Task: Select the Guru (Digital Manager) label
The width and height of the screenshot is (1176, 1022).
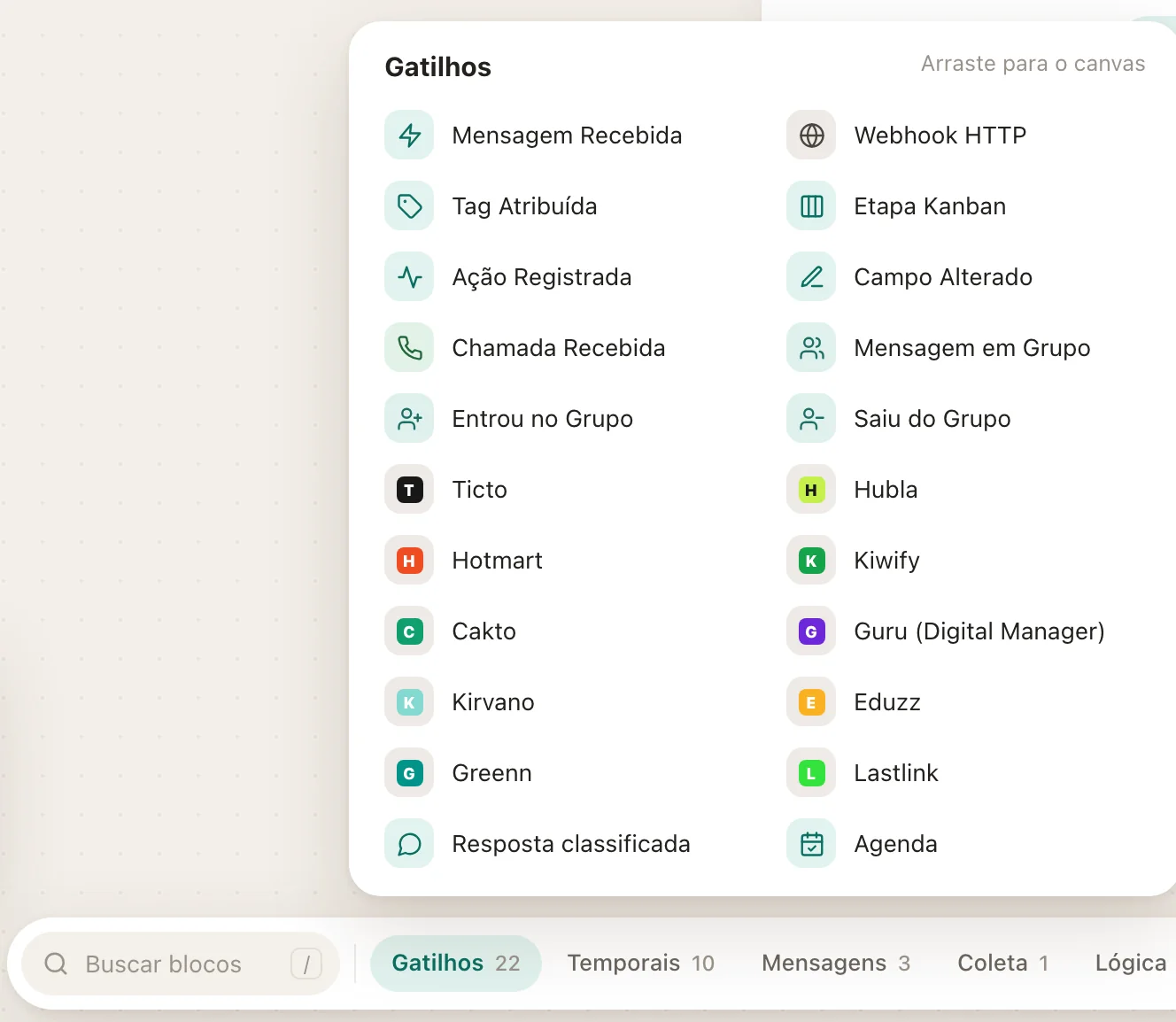Action: (979, 631)
